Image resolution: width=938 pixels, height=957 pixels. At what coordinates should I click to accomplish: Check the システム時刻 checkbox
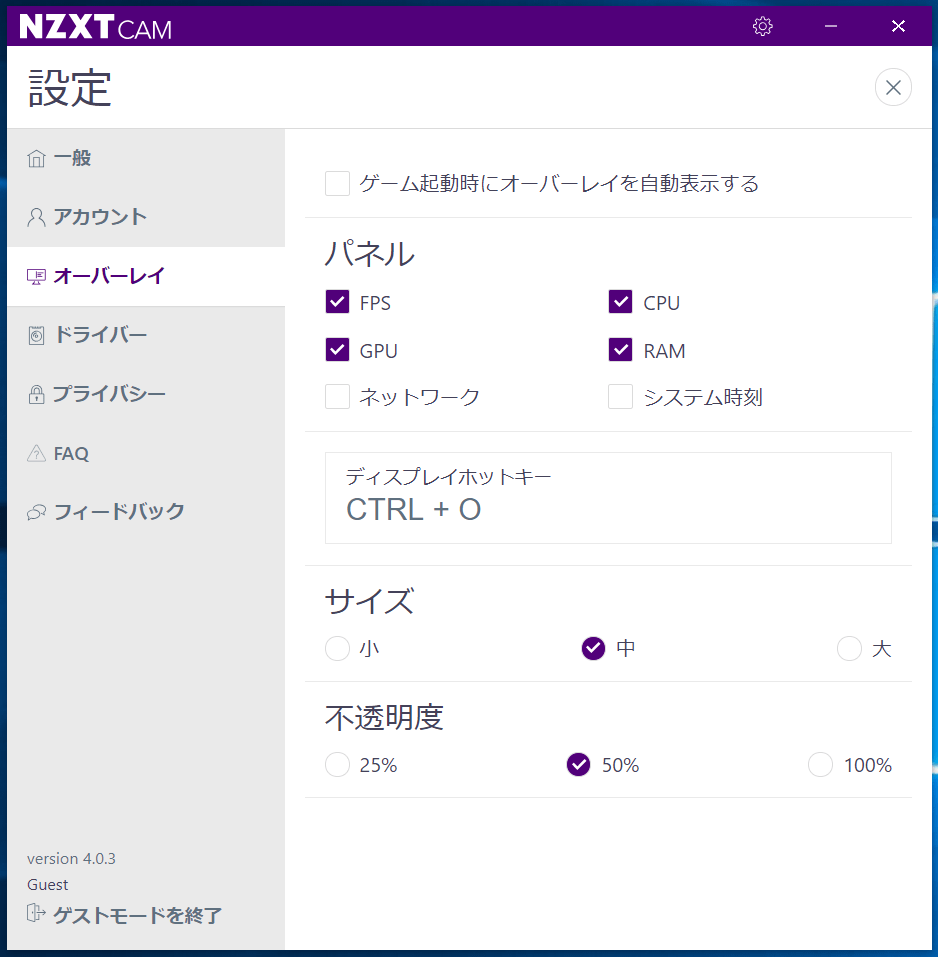click(x=620, y=397)
